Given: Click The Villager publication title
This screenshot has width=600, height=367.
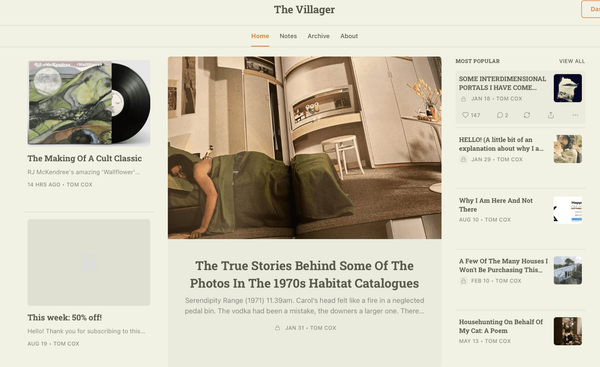Looking at the screenshot, I should click(x=304, y=10).
